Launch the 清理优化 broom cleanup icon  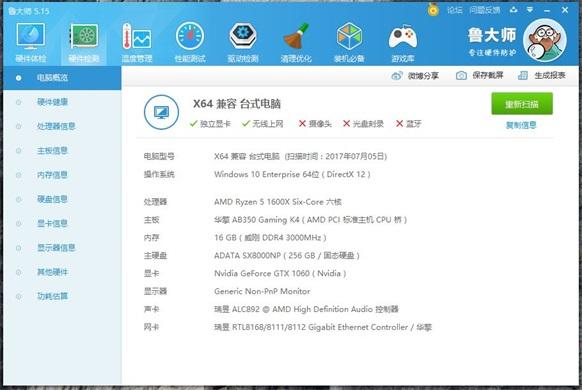point(296,42)
